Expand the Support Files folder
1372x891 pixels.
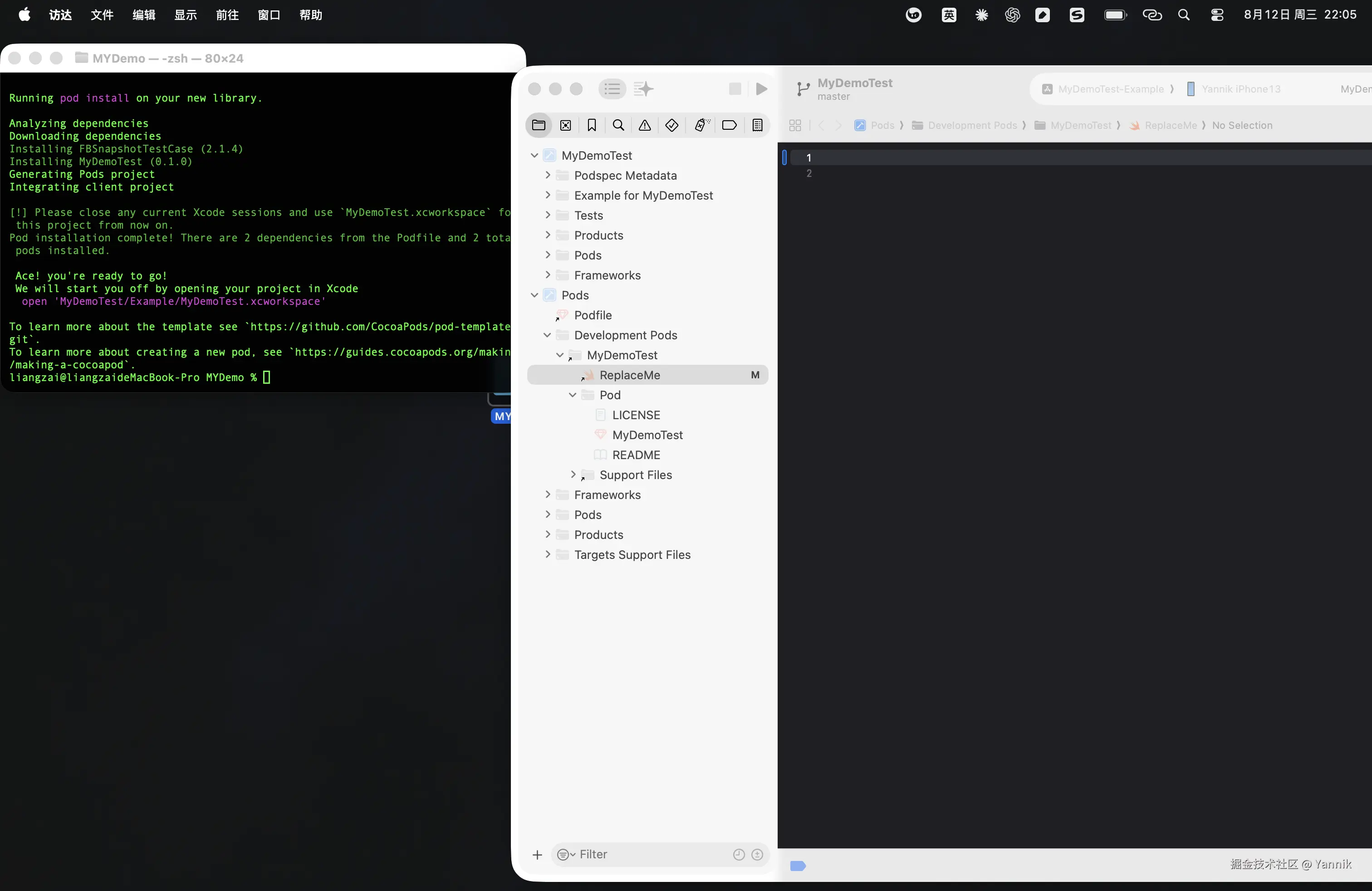click(573, 475)
